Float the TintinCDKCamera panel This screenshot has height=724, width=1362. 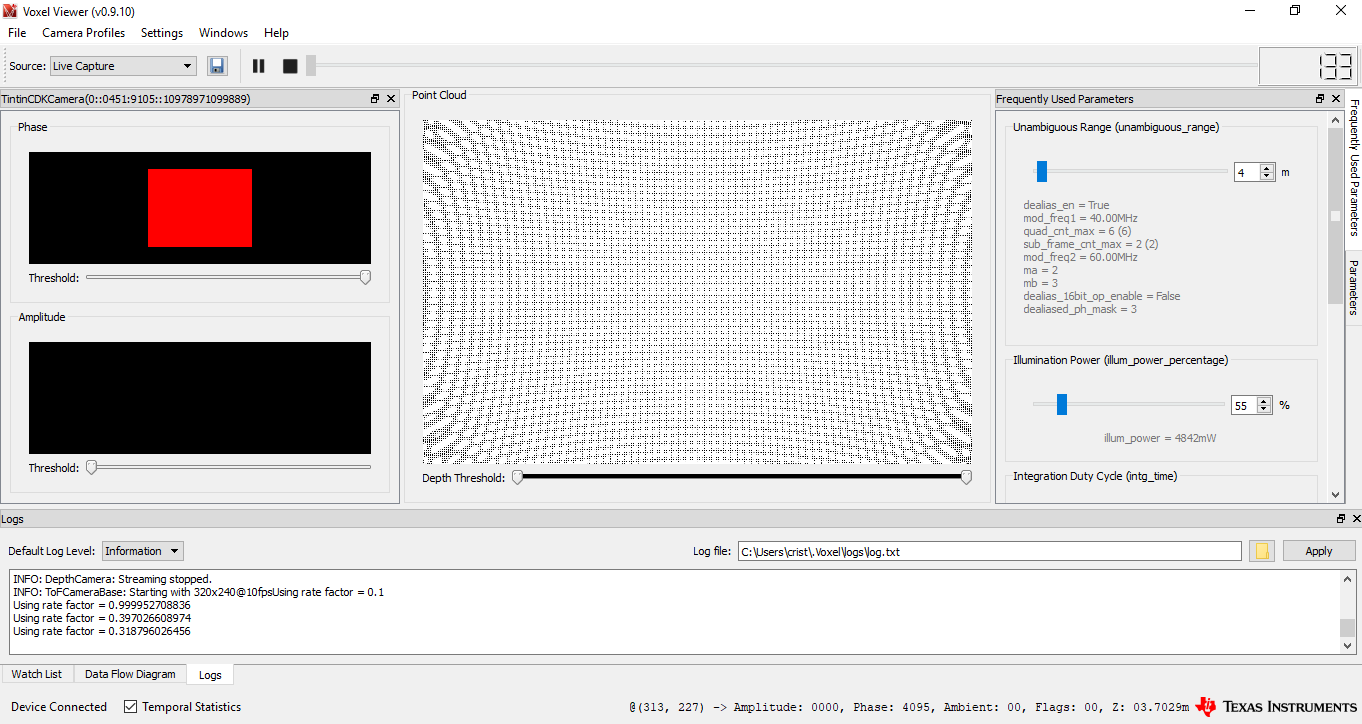click(x=375, y=99)
